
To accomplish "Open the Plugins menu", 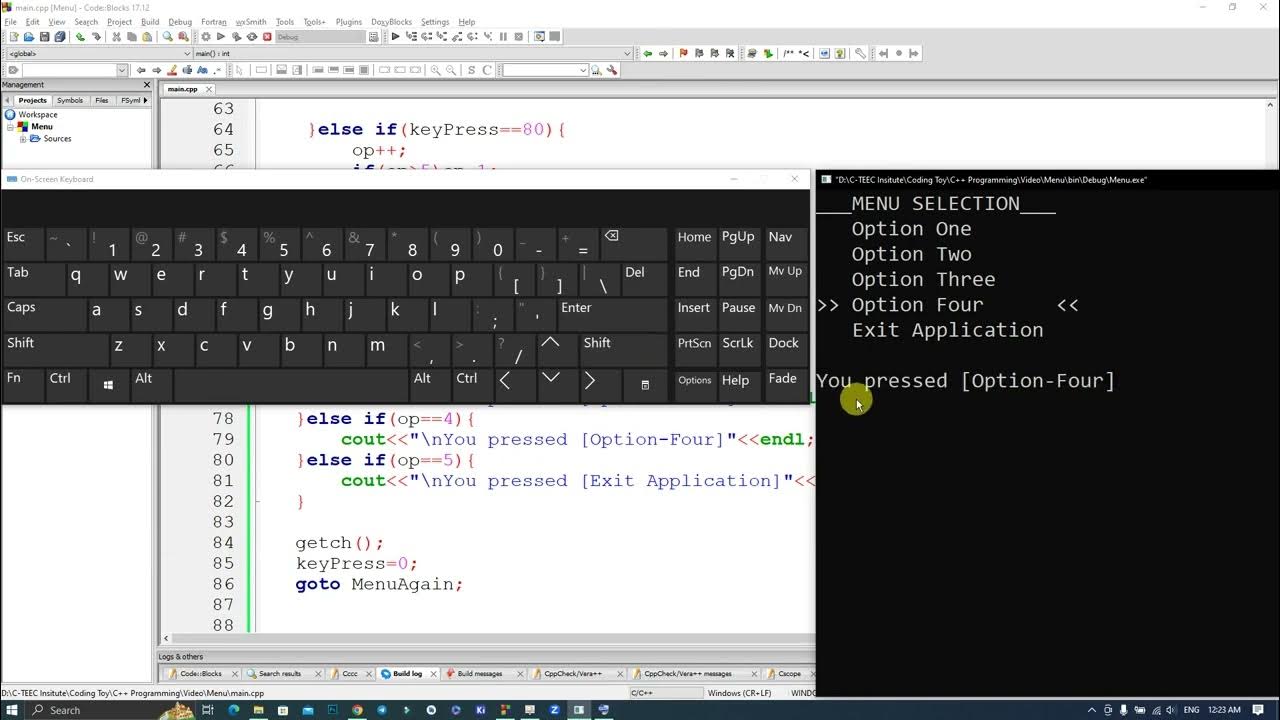I will [349, 21].
